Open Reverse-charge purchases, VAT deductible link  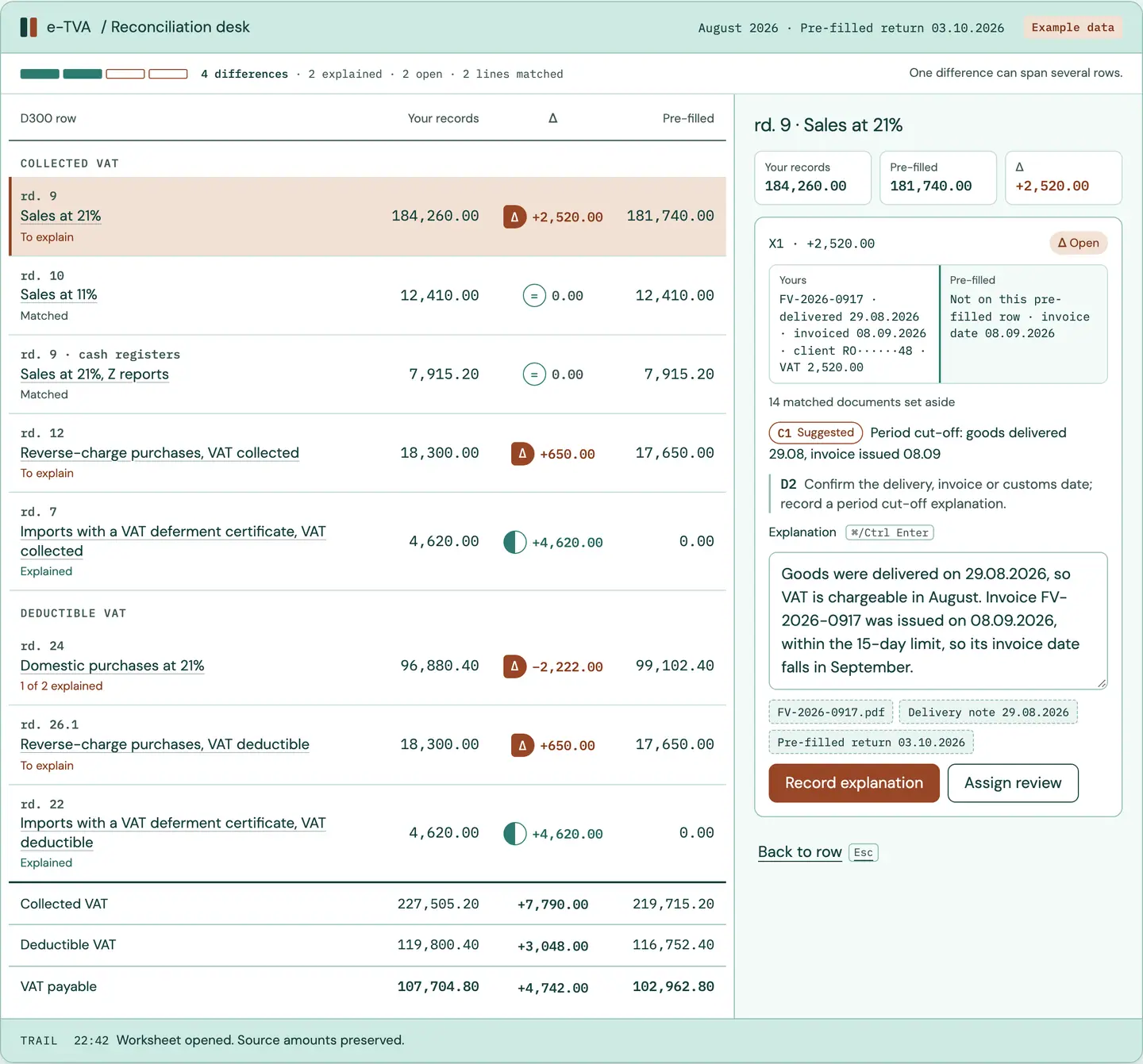(164, 743)
